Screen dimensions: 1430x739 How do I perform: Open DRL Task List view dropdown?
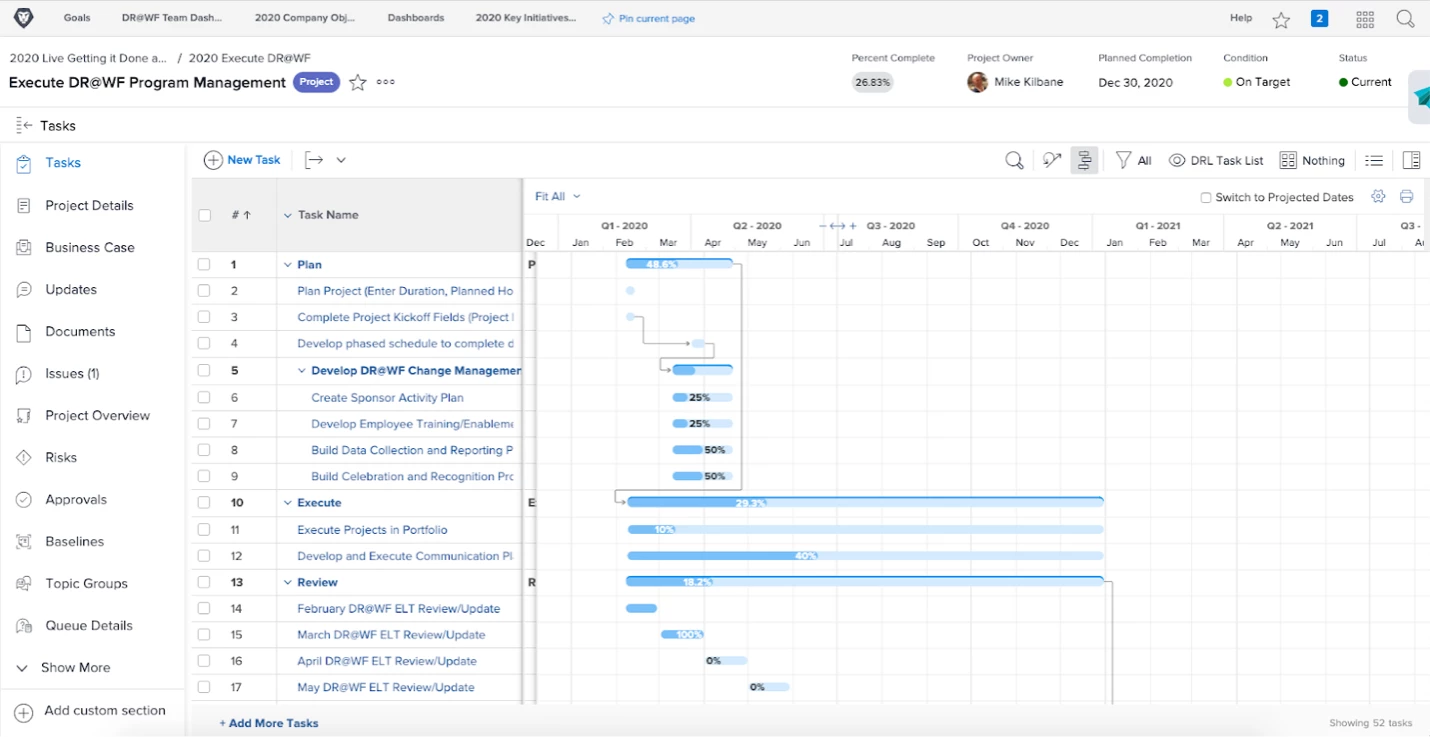[x=1216, y=160]
